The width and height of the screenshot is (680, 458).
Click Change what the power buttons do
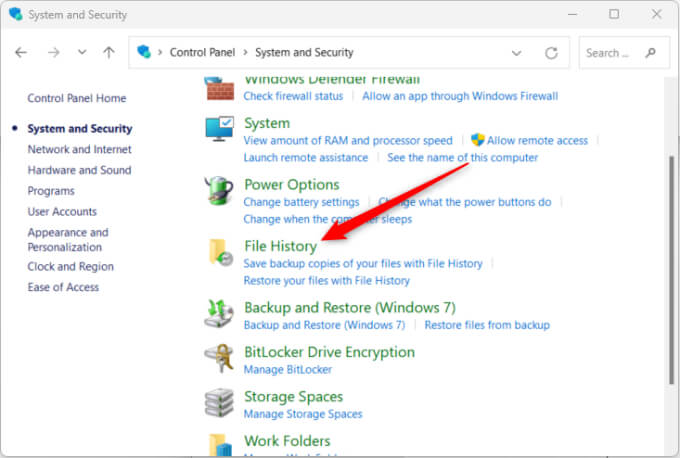pos(464,202)
